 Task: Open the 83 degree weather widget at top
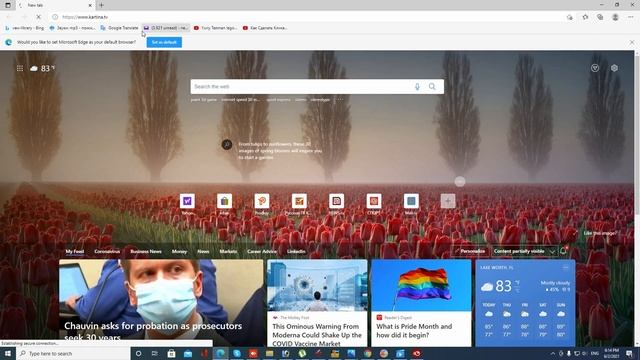pos(42,68)
